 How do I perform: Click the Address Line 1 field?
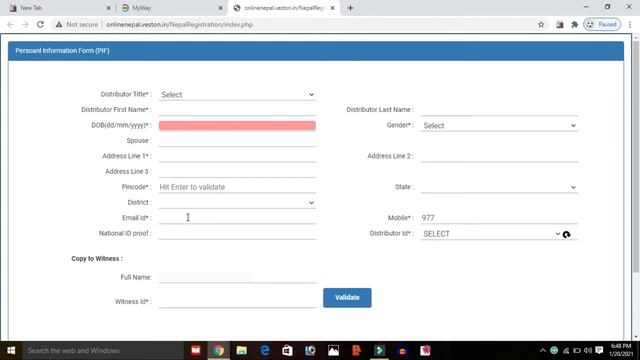point(237,156)
